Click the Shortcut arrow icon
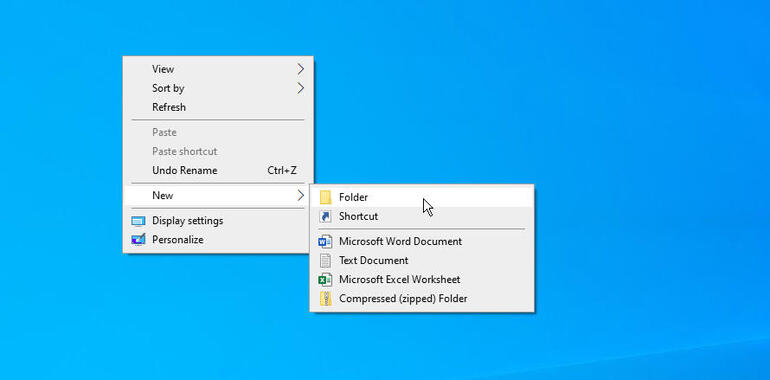Image resolution: width=770 pixels, height=380 pixels. [x=325, y=217]
